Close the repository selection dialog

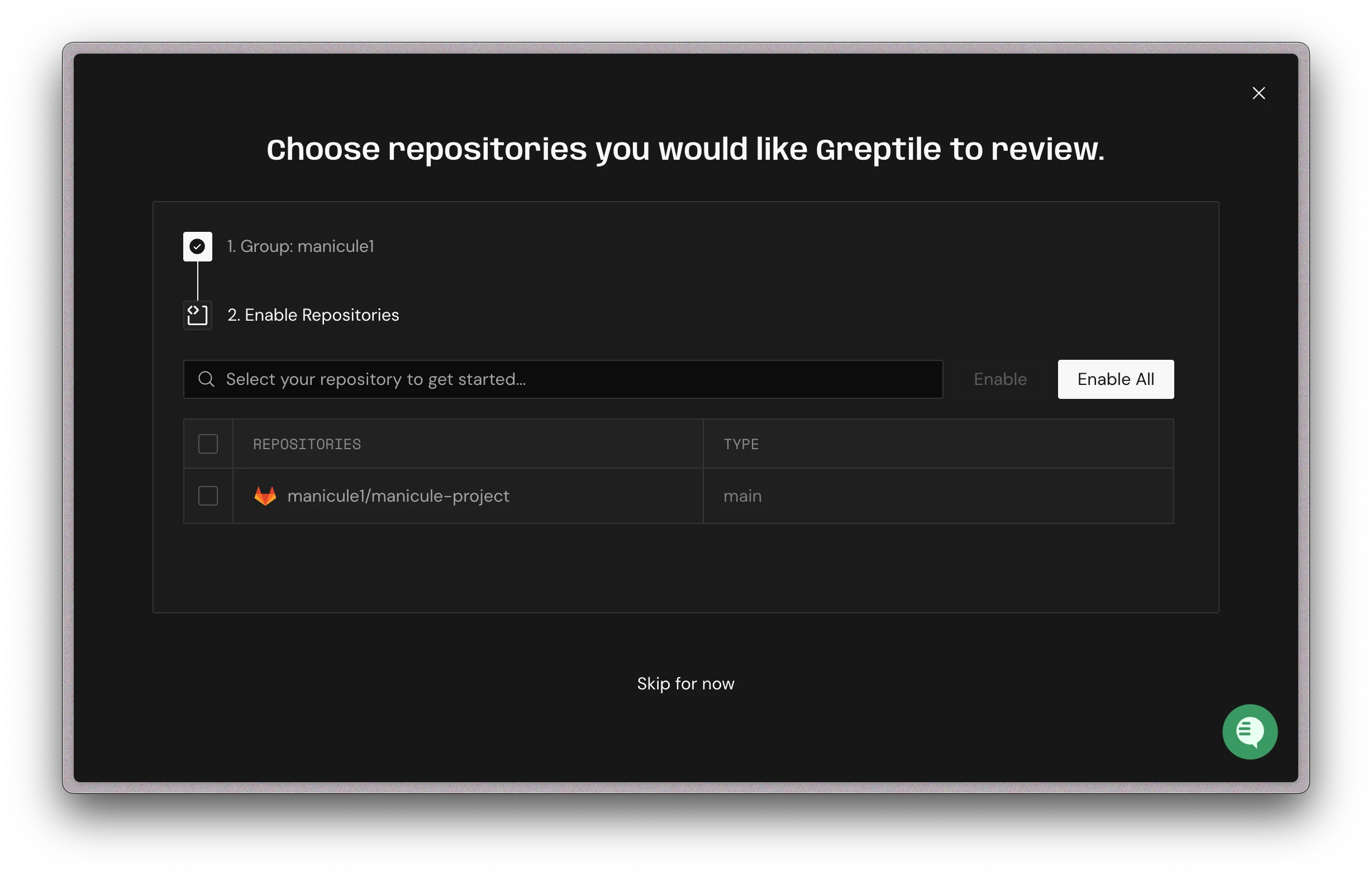point(1259,93)
